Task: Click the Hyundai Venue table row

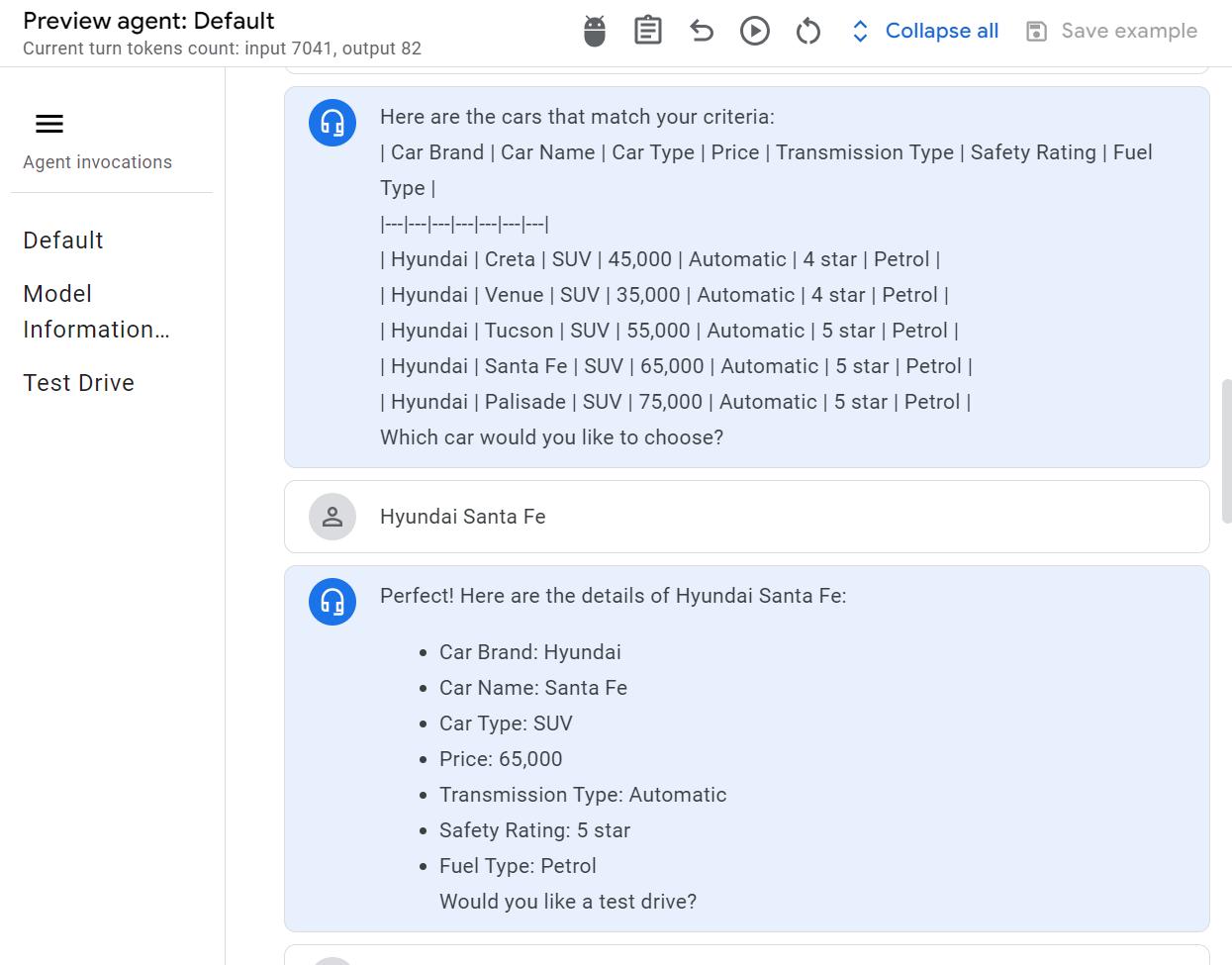Action: point(664,295)
